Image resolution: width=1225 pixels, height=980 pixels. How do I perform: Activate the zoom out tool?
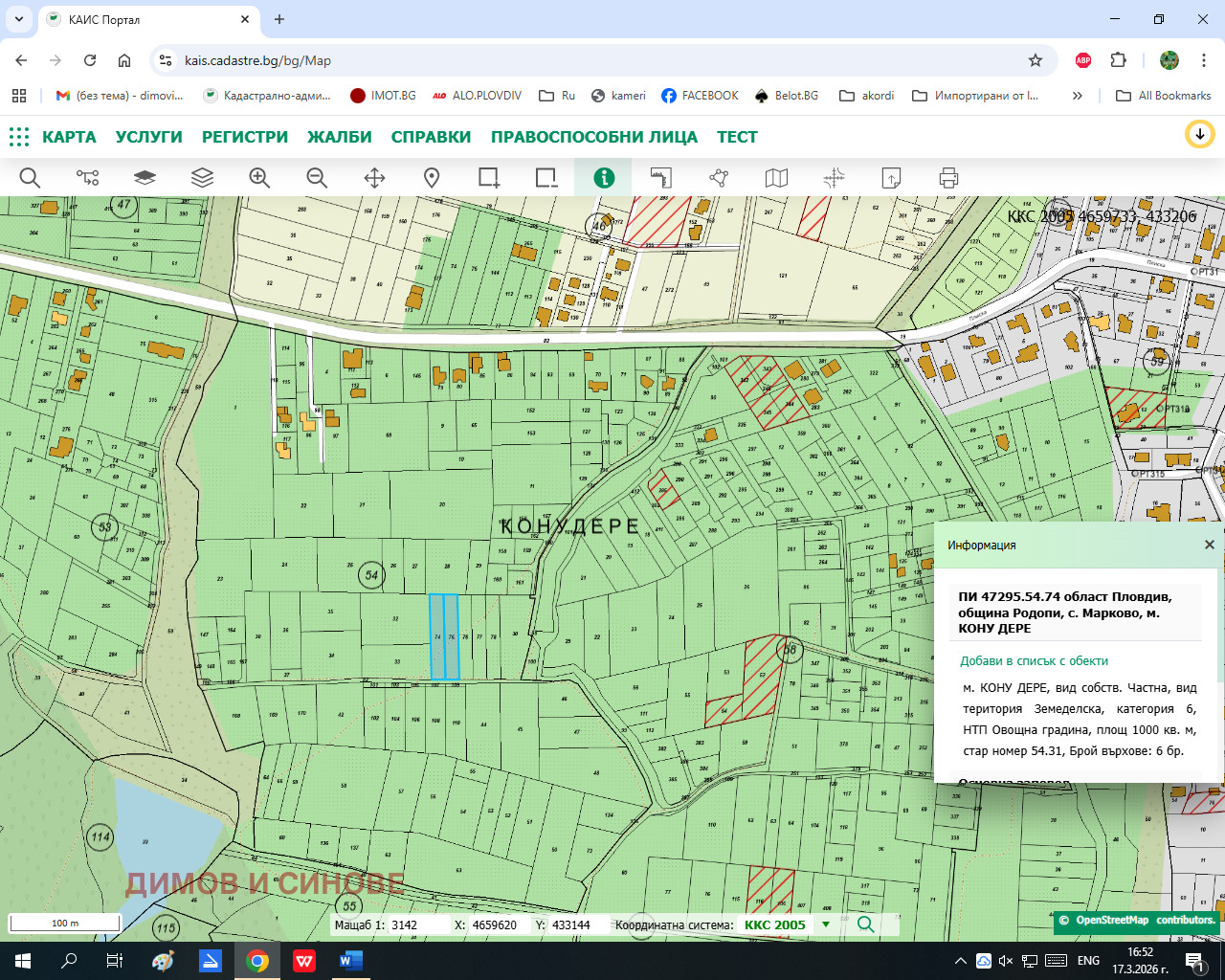click(x=317, y=177)
